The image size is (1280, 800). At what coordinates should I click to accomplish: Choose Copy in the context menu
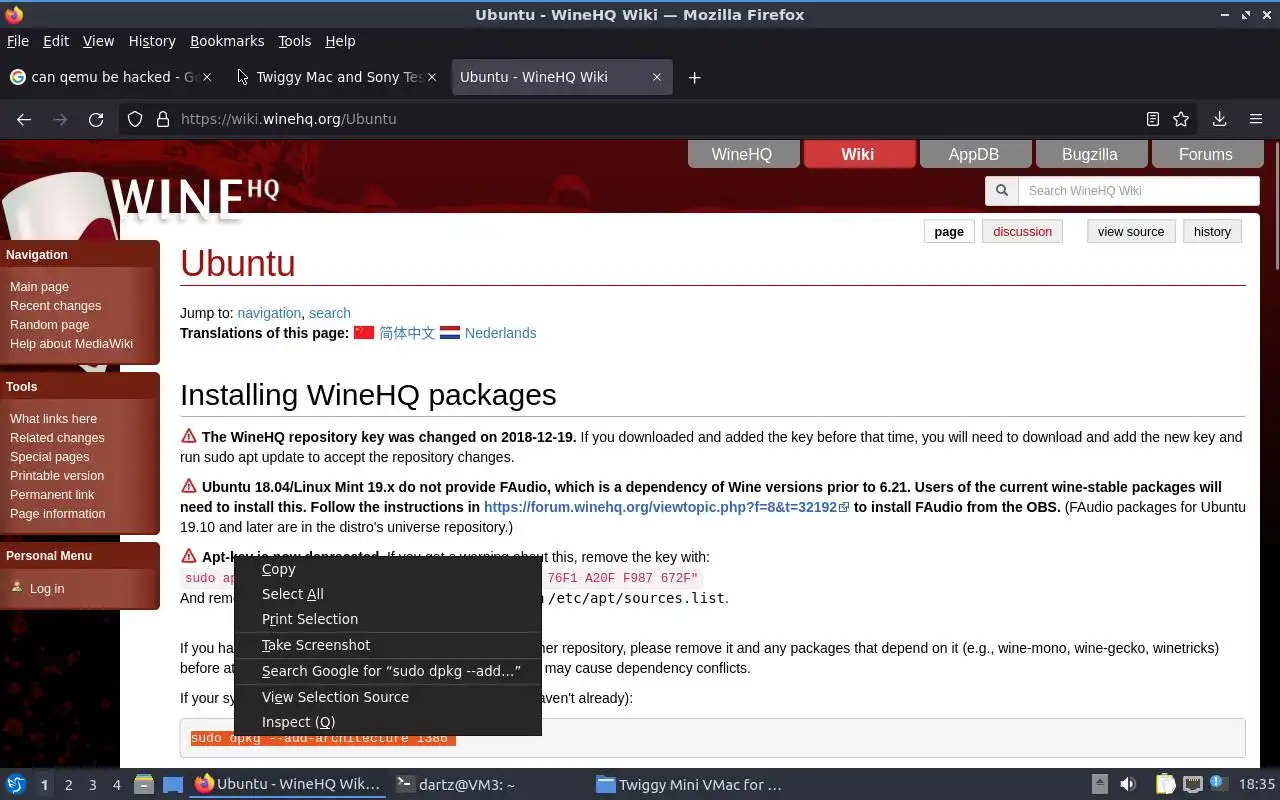coord(388,569)
